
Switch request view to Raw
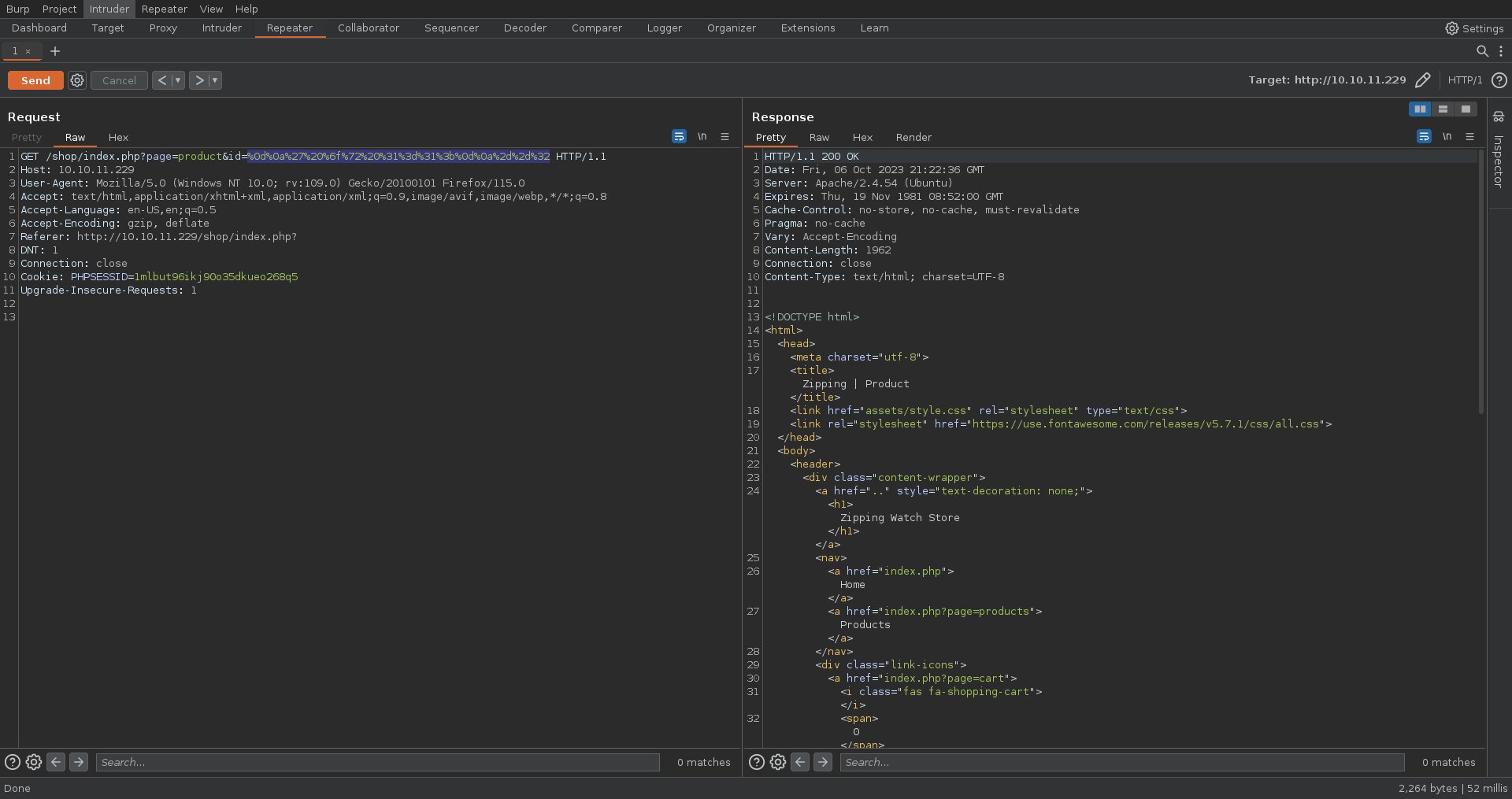(x=75, y=138)
